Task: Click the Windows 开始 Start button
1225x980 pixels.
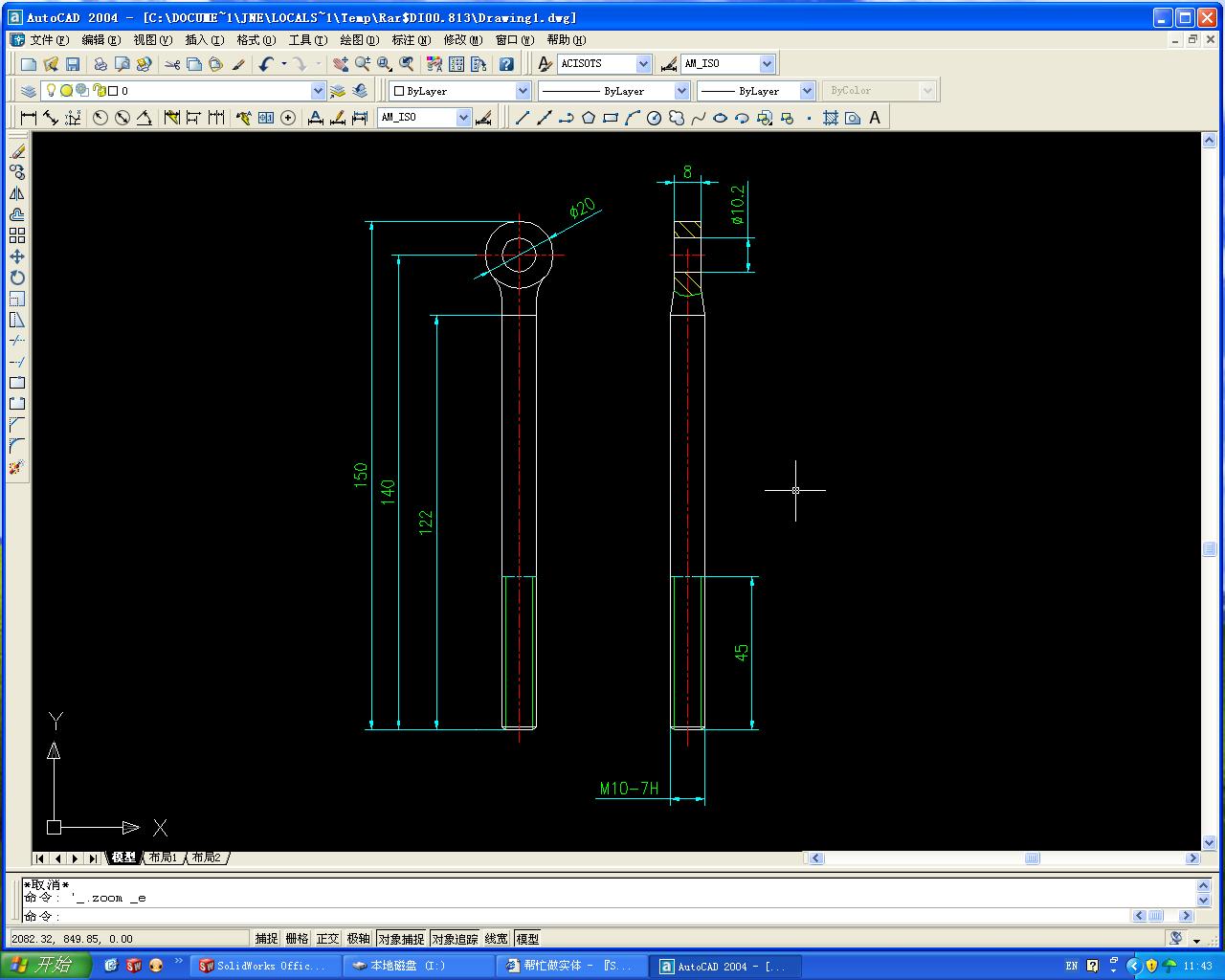Action: click(x=46, y=966)
